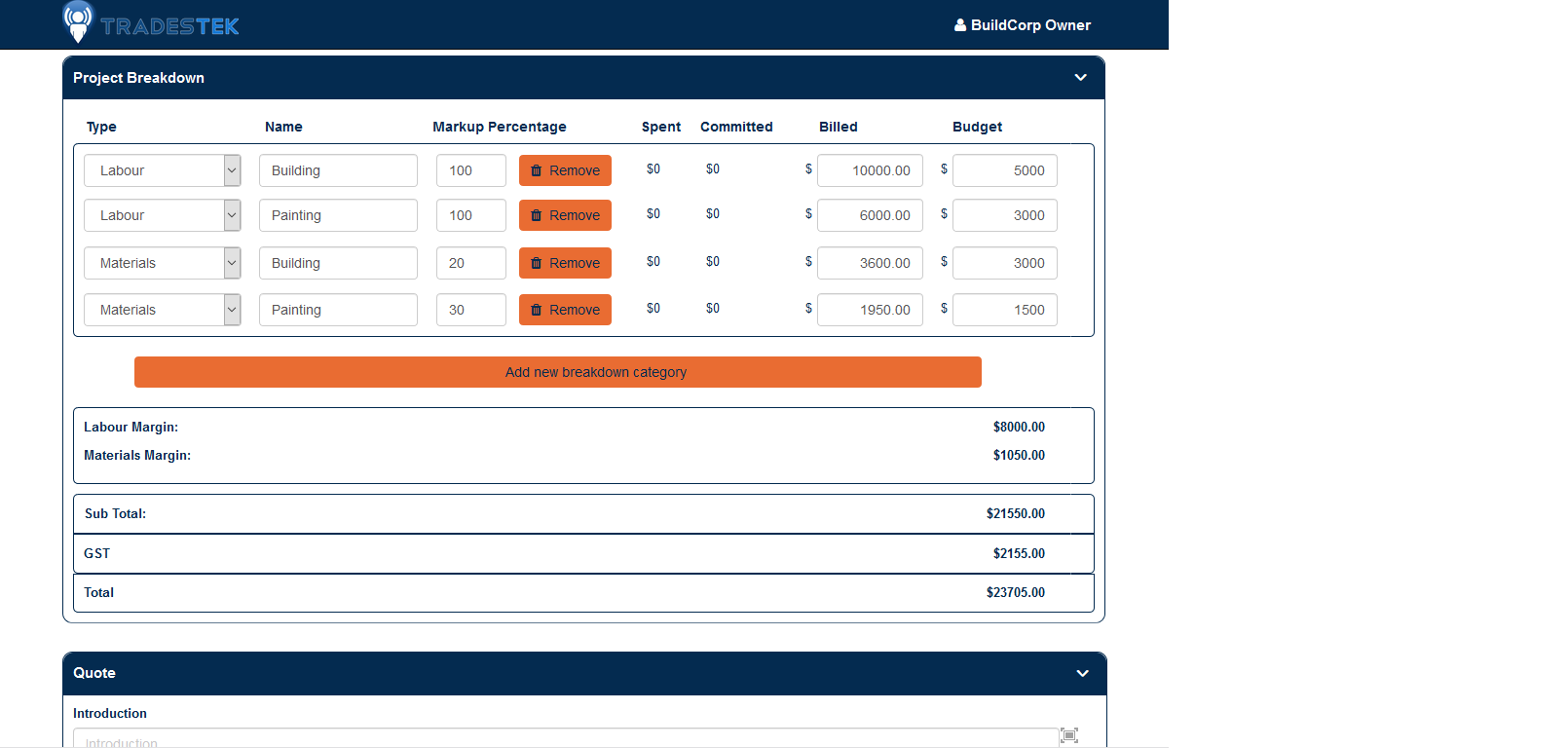The image size is (1568, 748).
Task: Click the TradesTek logo icon
Action: (x=78, y=21)
